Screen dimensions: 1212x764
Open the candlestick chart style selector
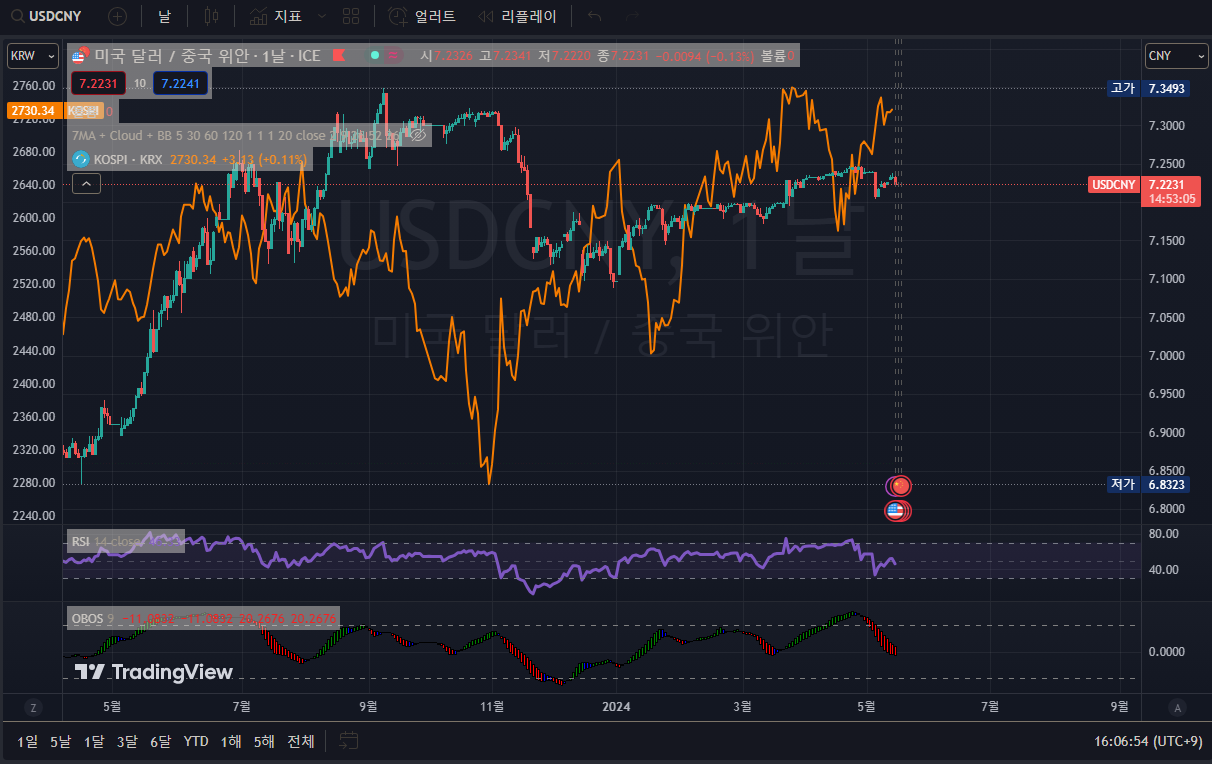click(x=210, y=16)
